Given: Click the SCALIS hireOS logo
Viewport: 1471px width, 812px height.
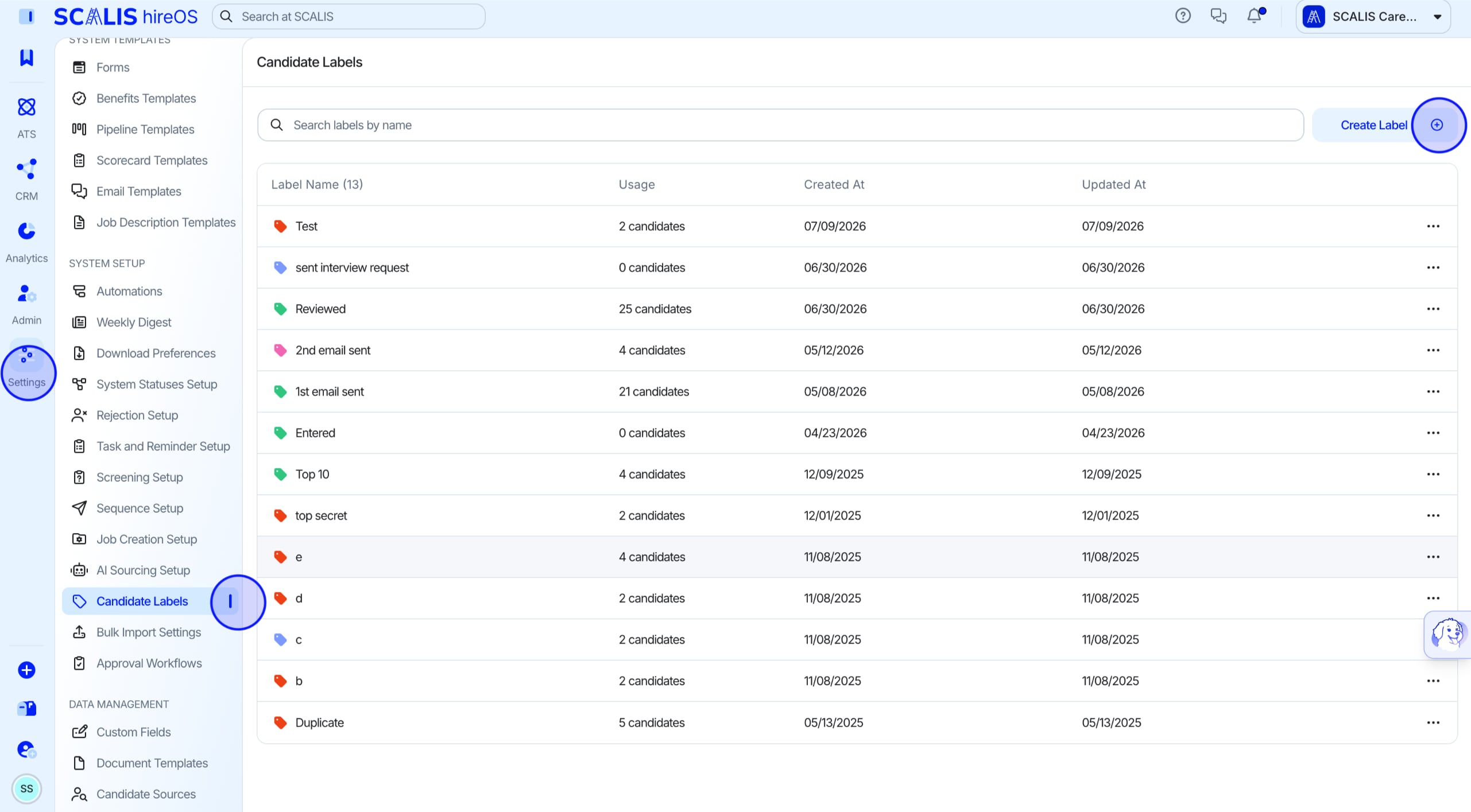Looking at the screenshot, I should [126, 17].
